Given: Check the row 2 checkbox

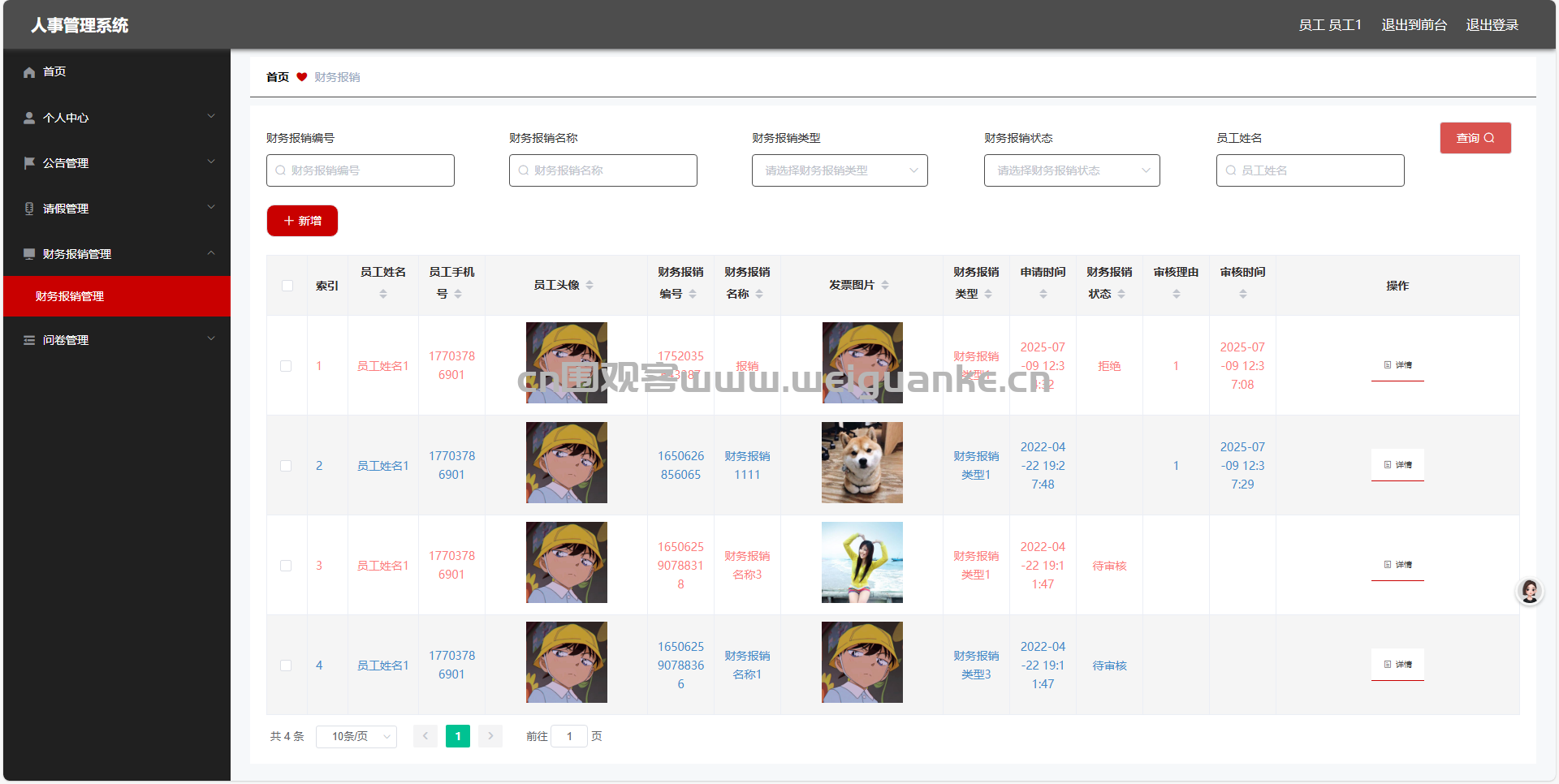Looking at the screenshot, I should (286, 466).
